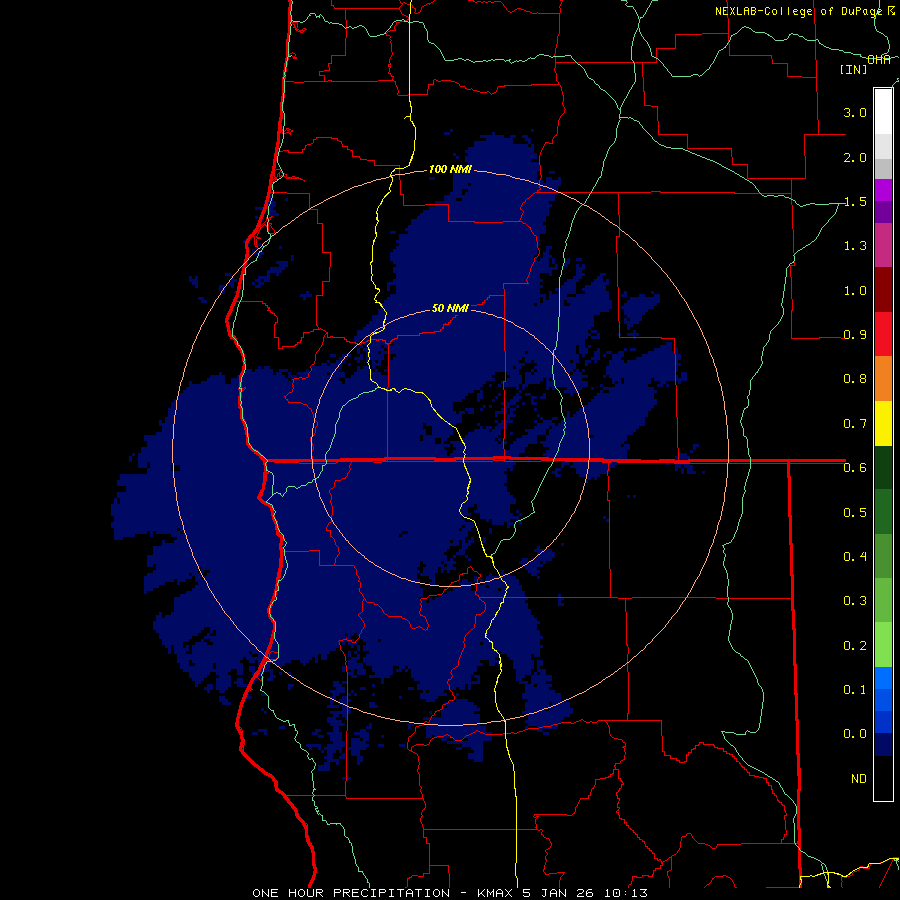
Task: Click the 0.2 legend value
Action: pos(855,645)
